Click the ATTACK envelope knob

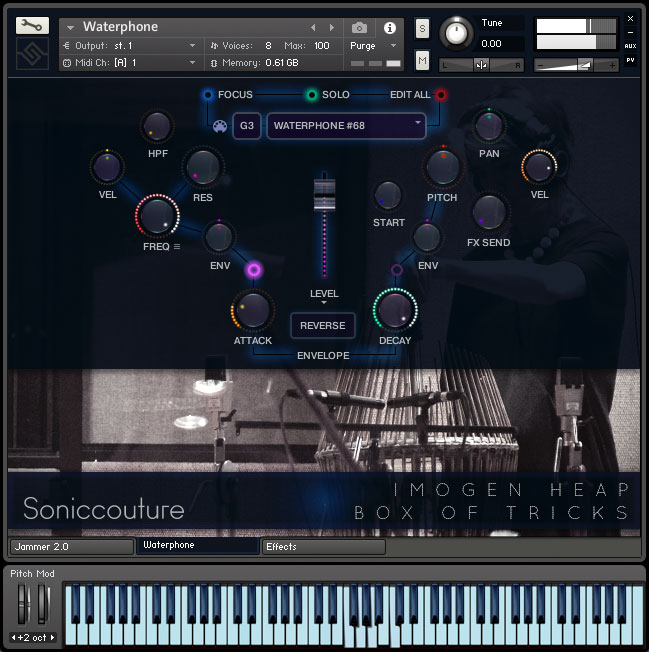252,310
